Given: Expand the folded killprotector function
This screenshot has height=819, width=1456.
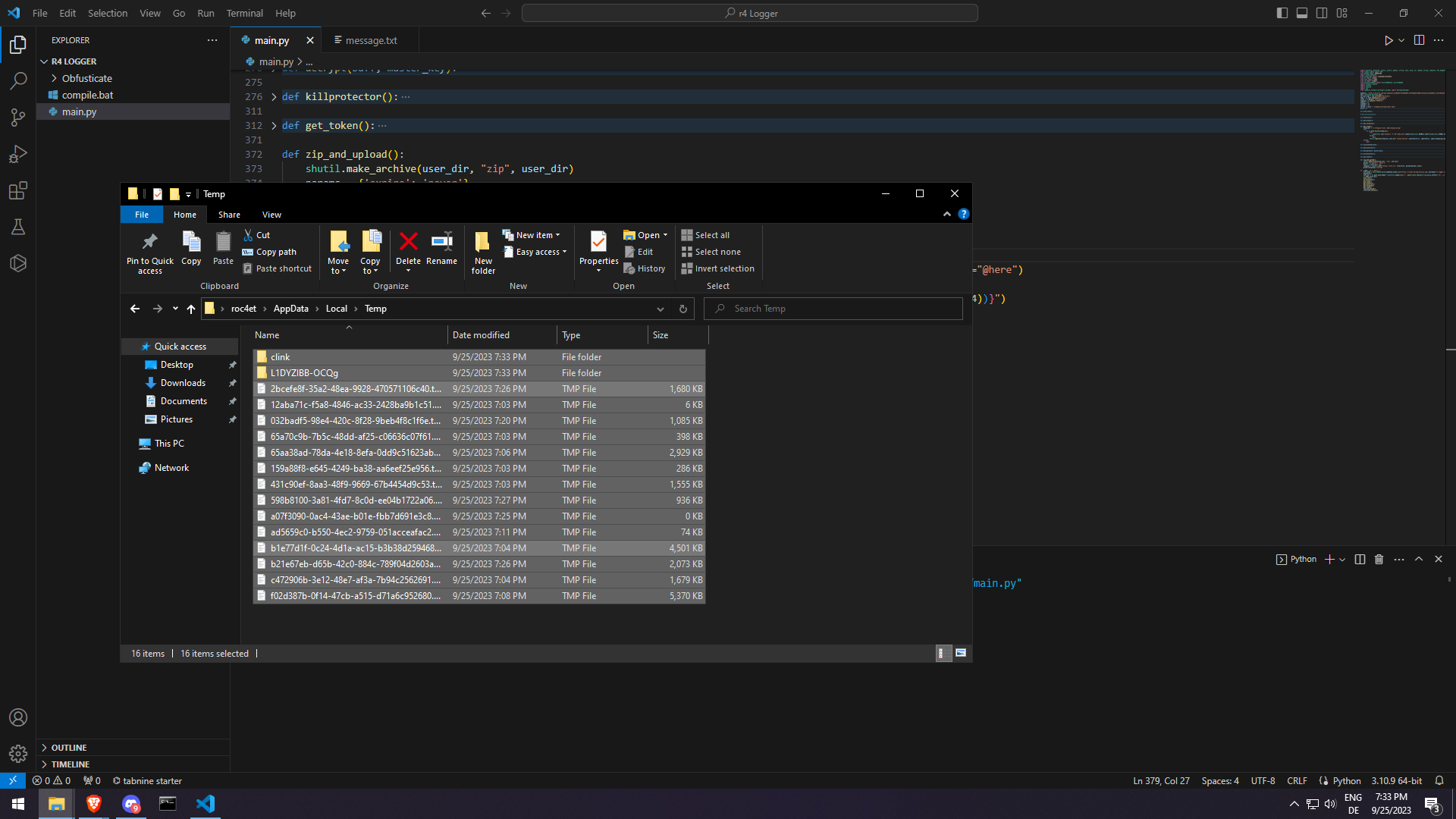Looking at the screenshot, I should (274, 97).
